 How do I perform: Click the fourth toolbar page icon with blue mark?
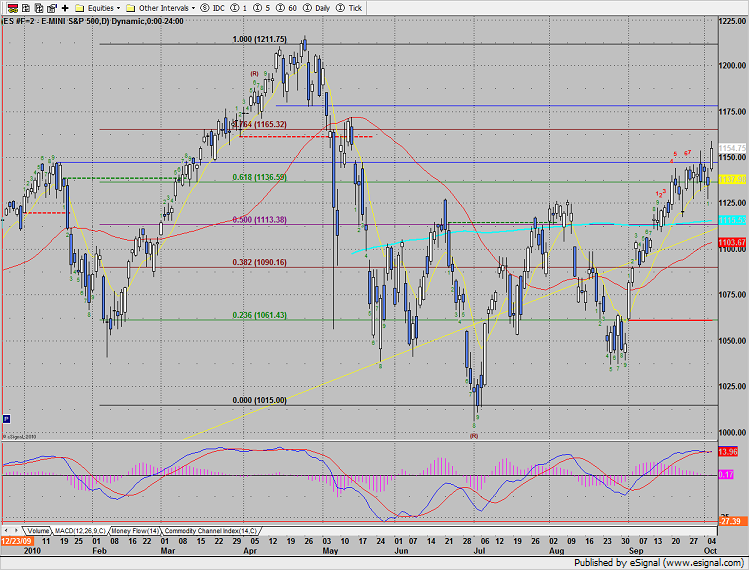(x=52, y=8)
